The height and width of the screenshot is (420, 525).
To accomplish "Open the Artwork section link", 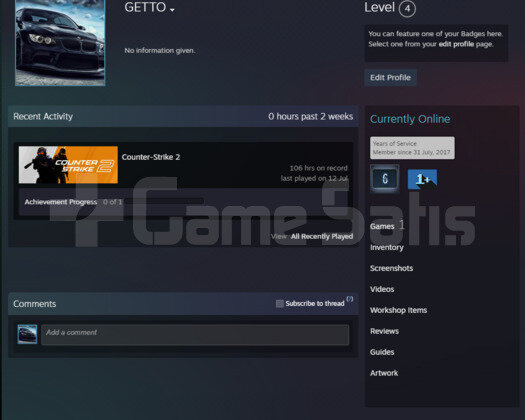I will coord(384,373).
